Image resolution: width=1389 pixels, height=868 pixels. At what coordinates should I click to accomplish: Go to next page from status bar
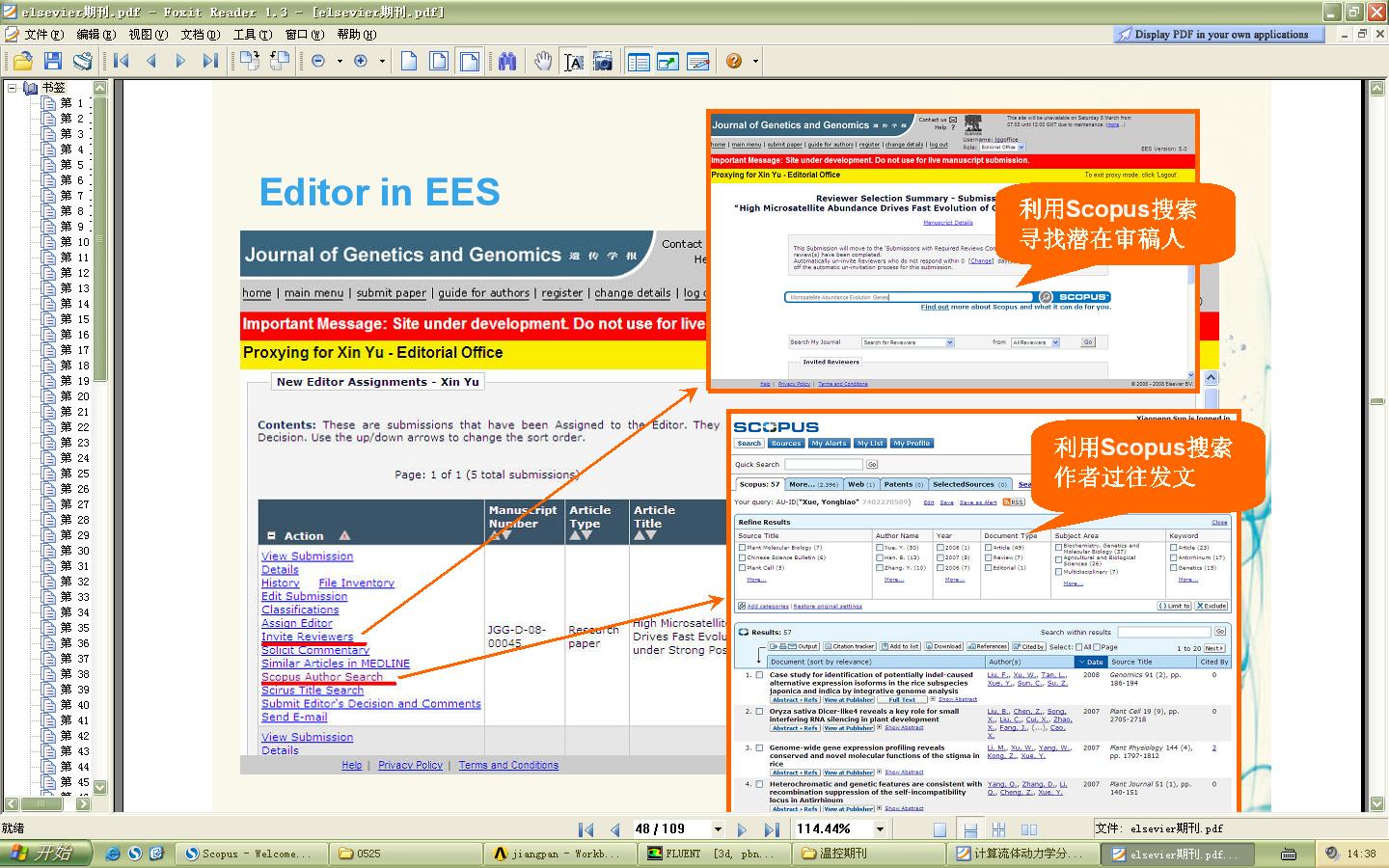742,829
